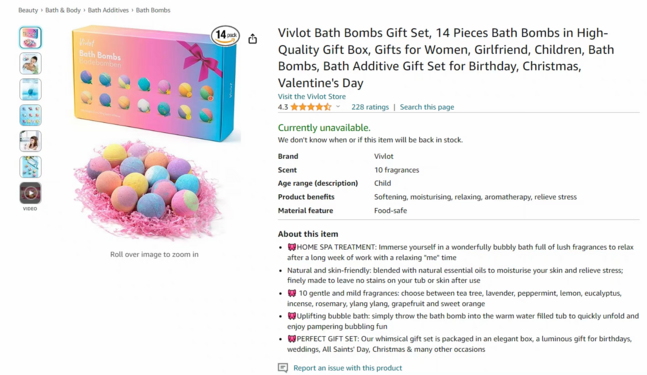Image resolution: width=647 pixels, height=375 pixels.
Task: Select the first gift box thumbnail
Action: [x=30, y=38]
